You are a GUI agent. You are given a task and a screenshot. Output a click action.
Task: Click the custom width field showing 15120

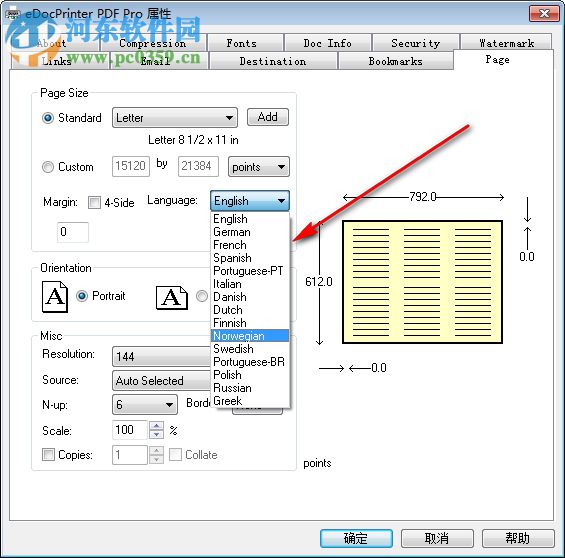click(x=131, y=166)
